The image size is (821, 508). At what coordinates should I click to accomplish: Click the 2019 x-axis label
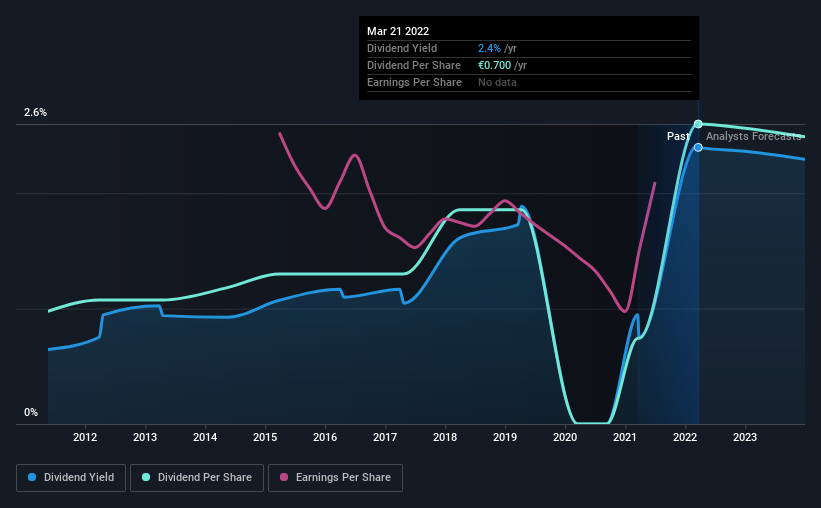(505, 437)
